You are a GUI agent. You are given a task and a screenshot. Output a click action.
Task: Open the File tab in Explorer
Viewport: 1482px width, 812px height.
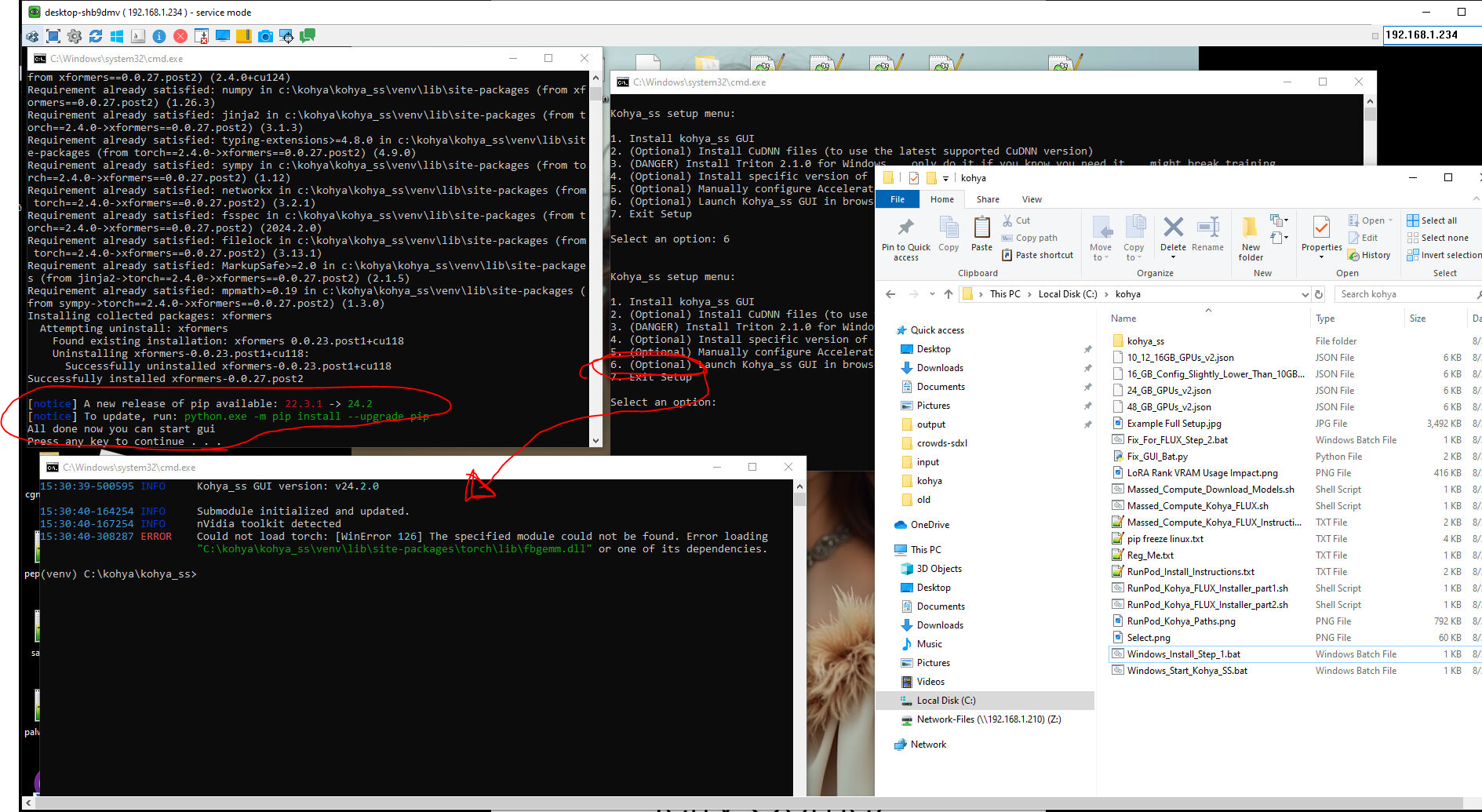(898, 199)
